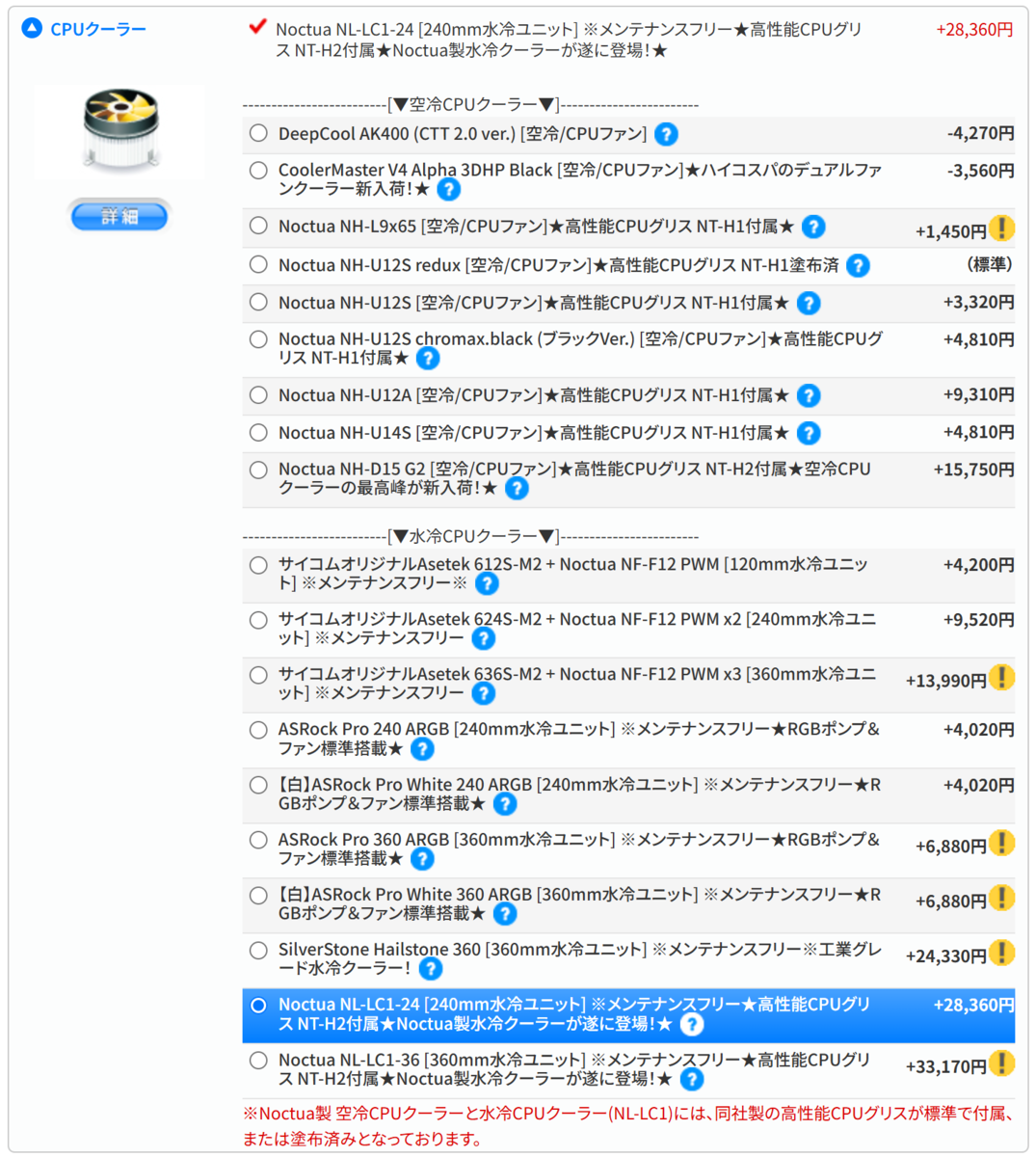Open help icon for Asetek 624S-M2
This screenshot has width=1036, height=1157.
coord(484,638)
